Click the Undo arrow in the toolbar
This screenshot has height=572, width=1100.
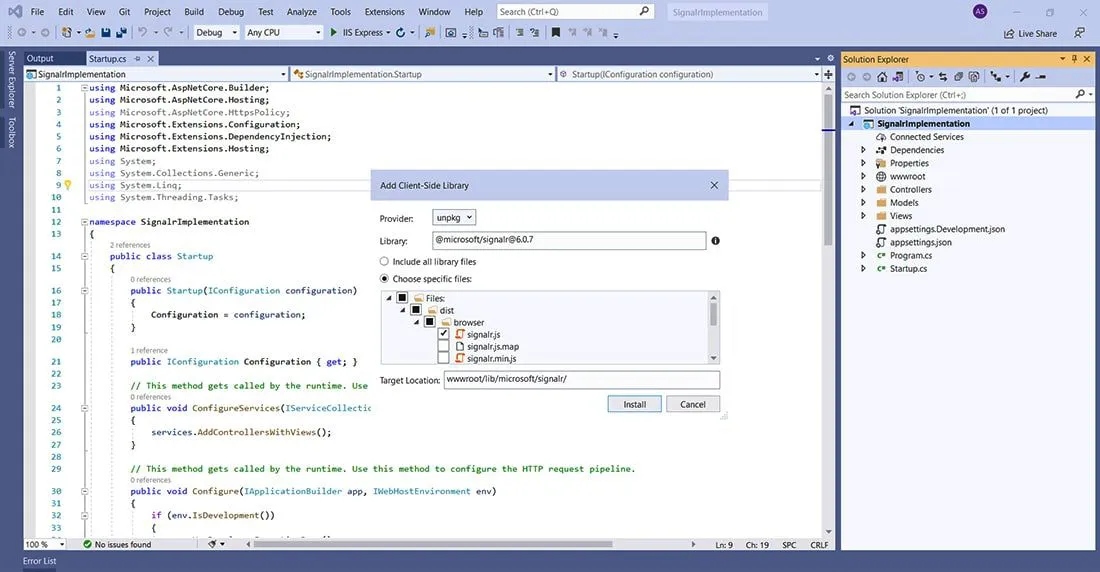tap(142, 32)
